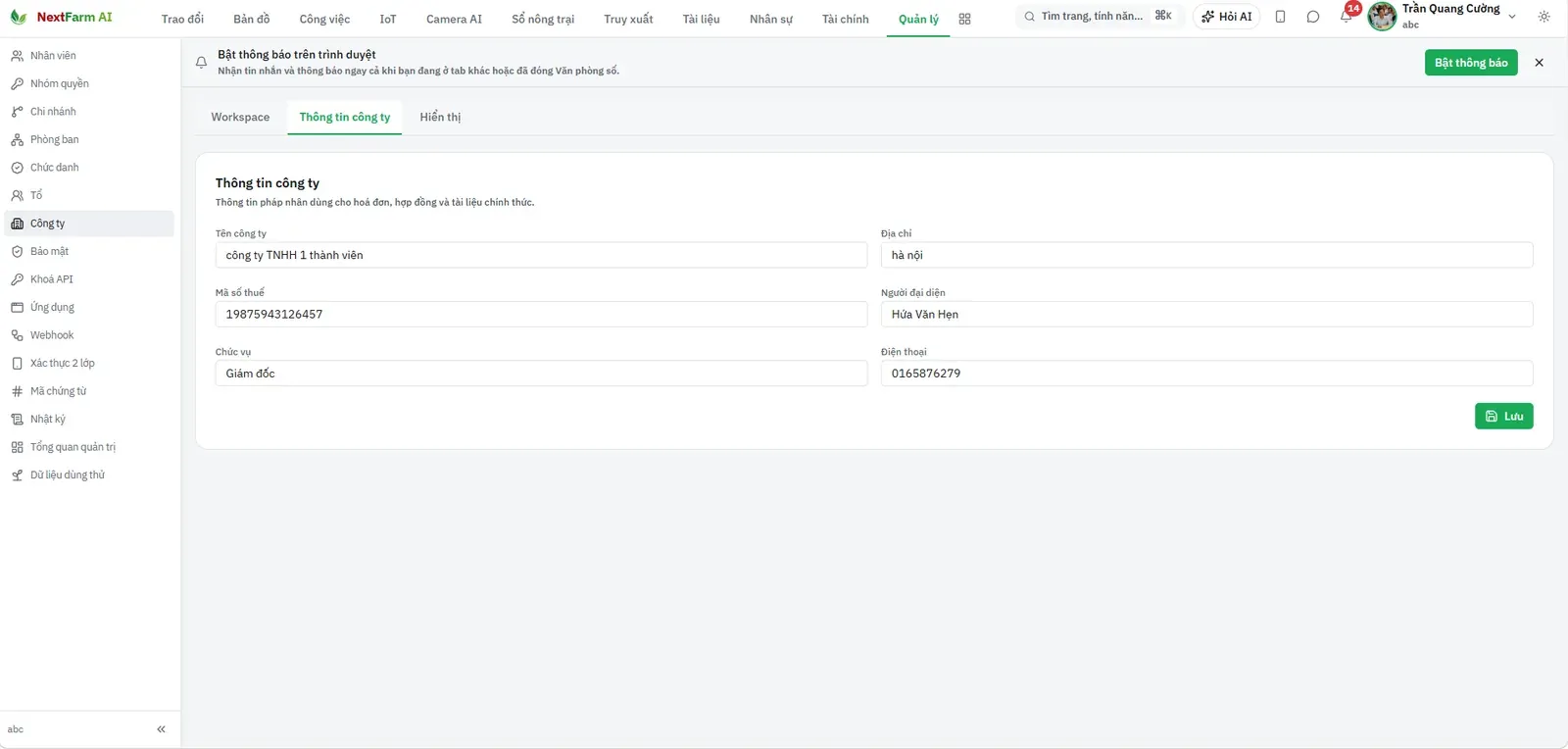The image size is (1568, 749).
Task: Select Webhook in the sidebar
Action: pyautogui.click(x=89, y=335)
